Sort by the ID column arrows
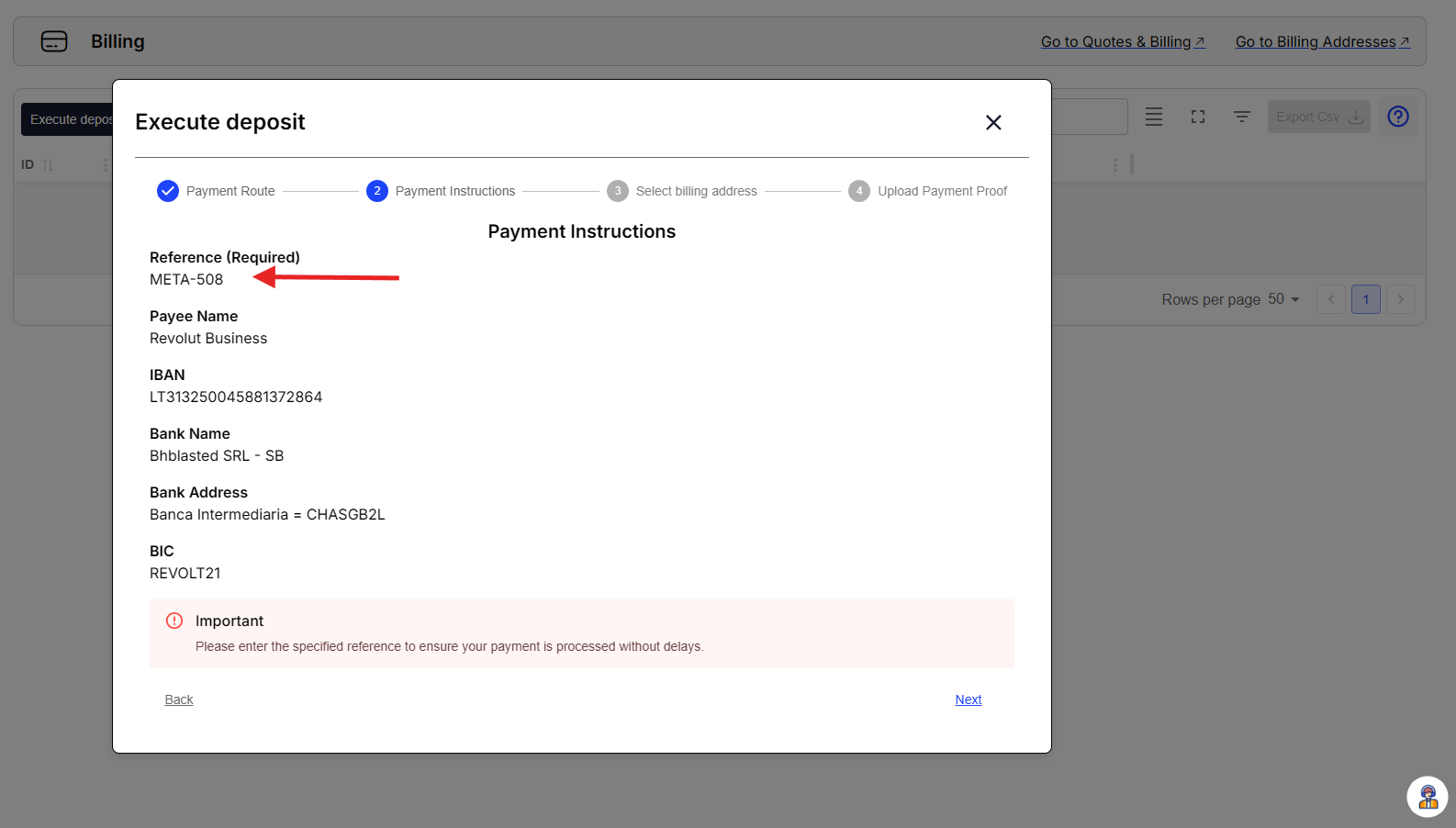 (x=48, y=165)
